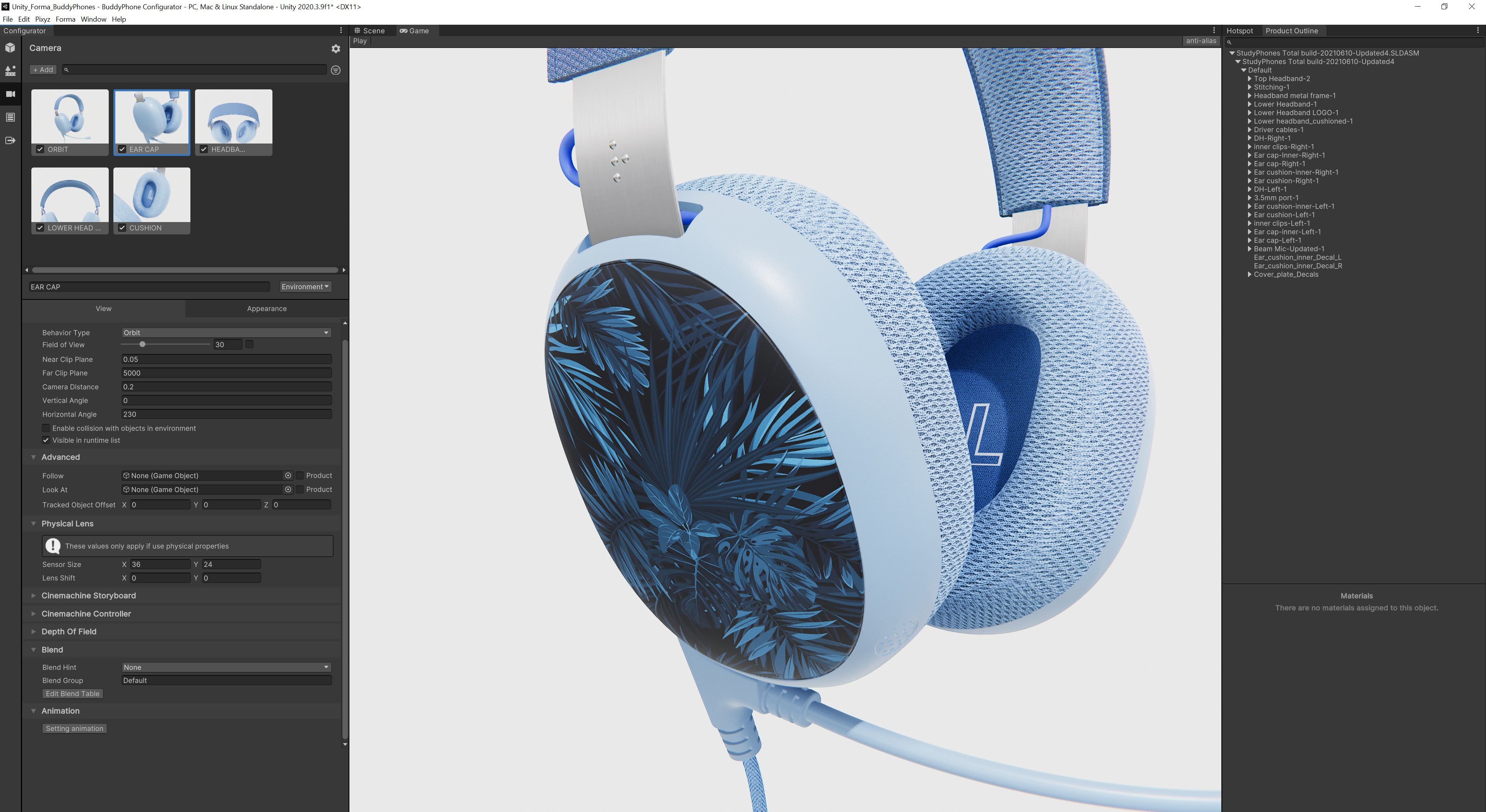Toggle the CUSHION camera checkbox

tap(122, 228)
